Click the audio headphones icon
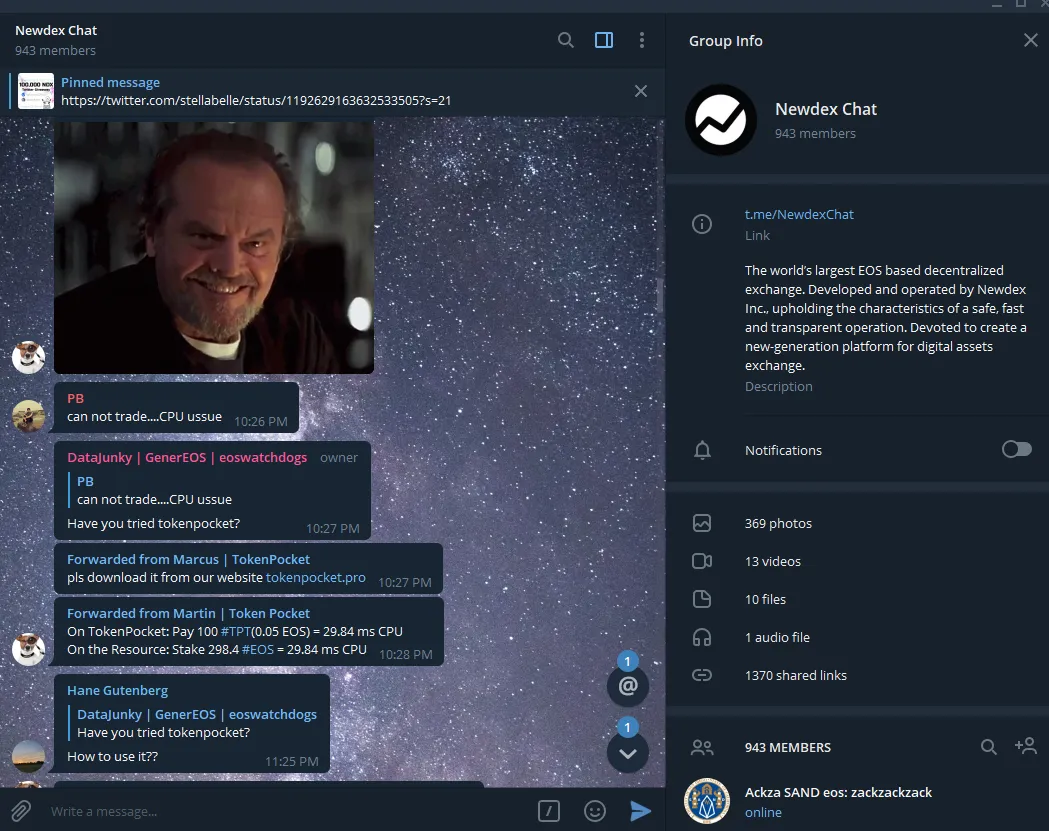The width and height of the screenshot is (1049, 831). pyautogui.click(x=702, y=637)
